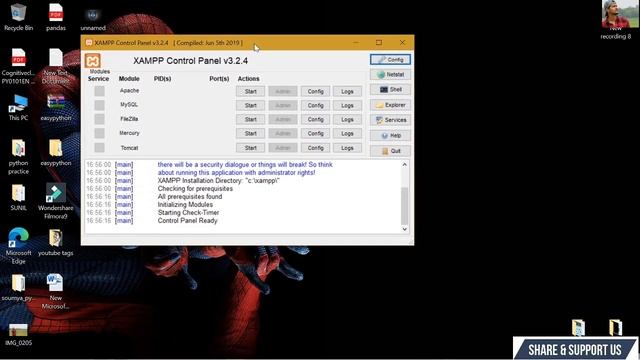Open Config for Mercury
Screen dimensions: 640x360
point(315,133)
